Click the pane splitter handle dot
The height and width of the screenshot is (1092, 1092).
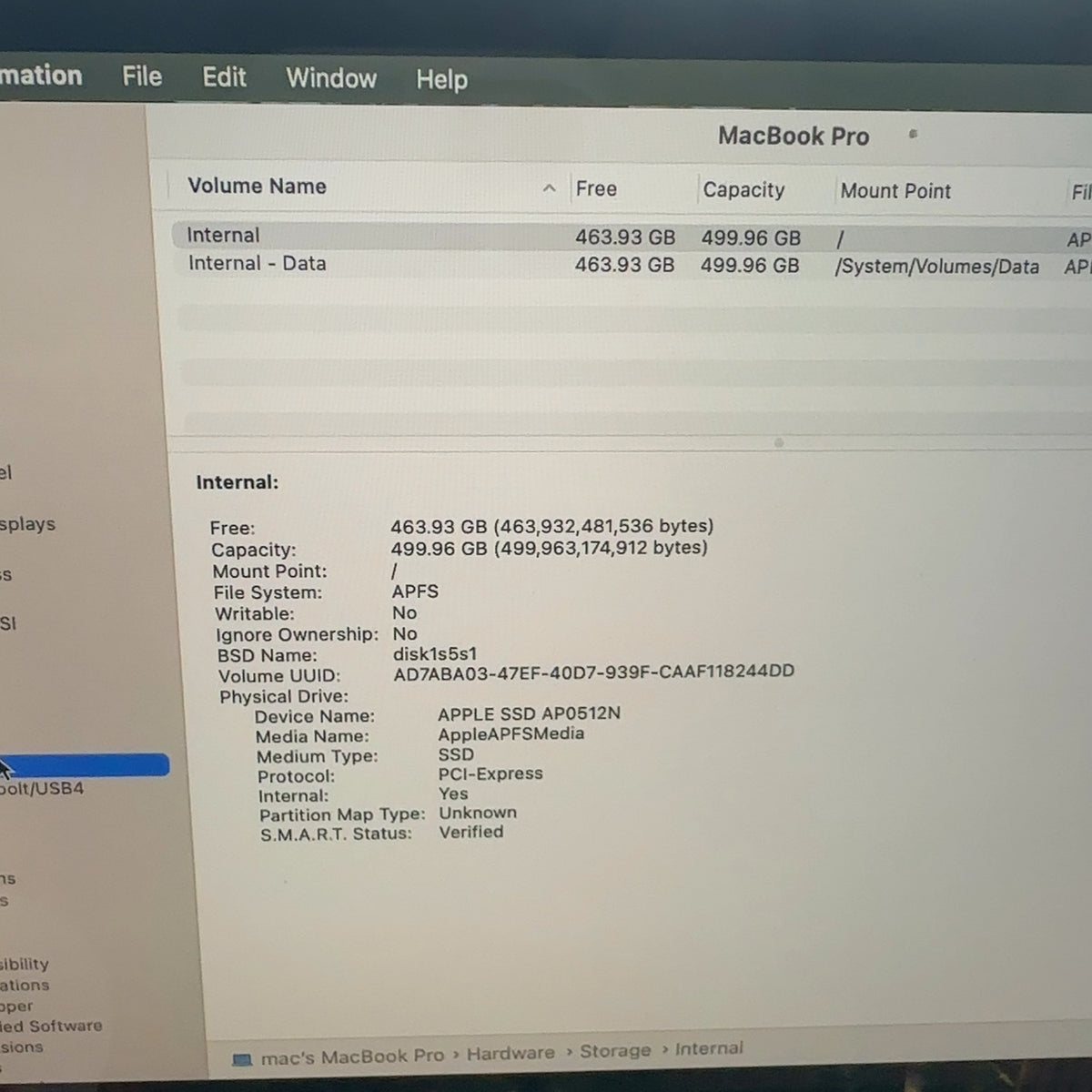click(x=778, y=443)
